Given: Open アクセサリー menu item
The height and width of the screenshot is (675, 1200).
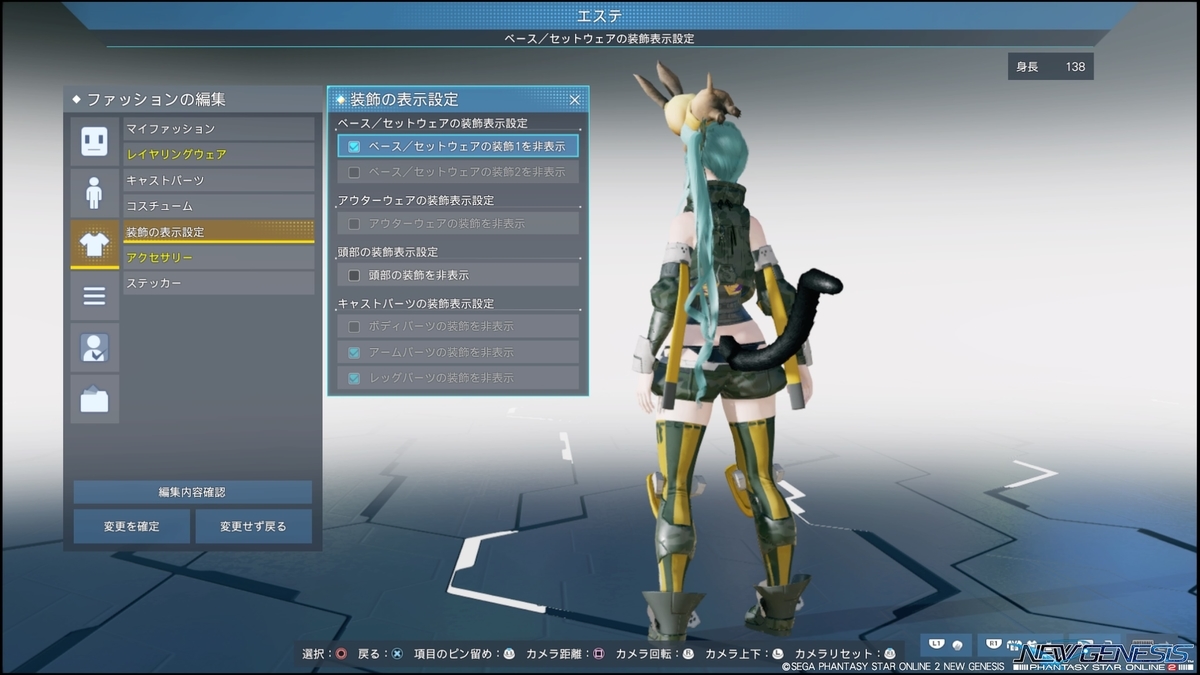Looking at the screenshot, I should [x=218, y=258].
